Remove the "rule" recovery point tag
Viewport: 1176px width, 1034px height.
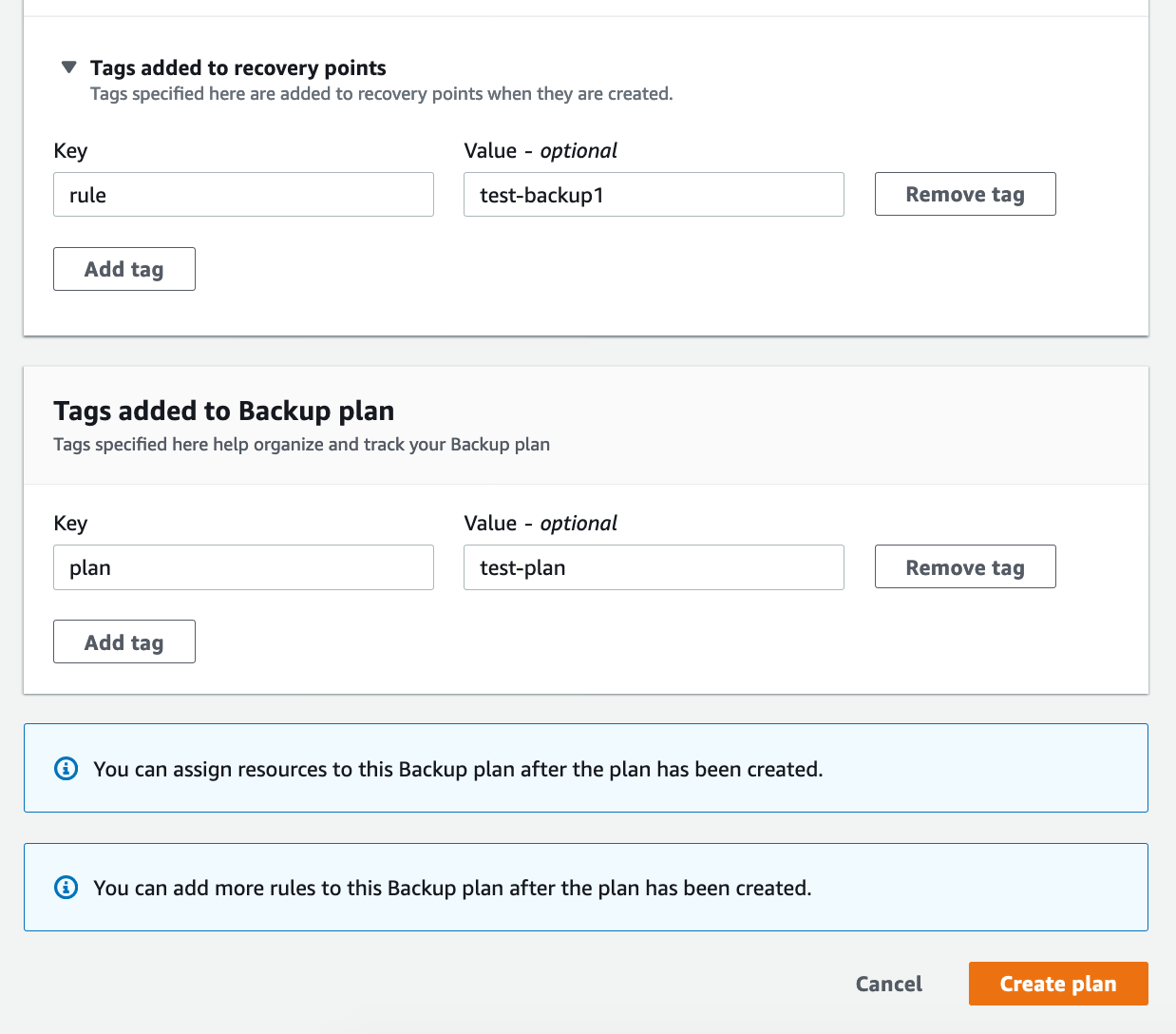[x=964, y=195]
